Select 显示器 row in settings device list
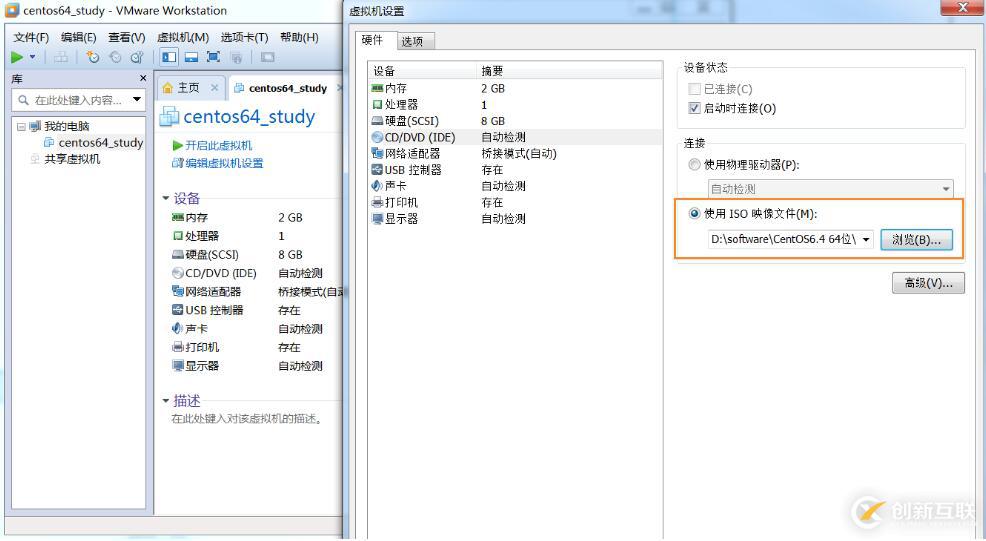 click(515, 219)
